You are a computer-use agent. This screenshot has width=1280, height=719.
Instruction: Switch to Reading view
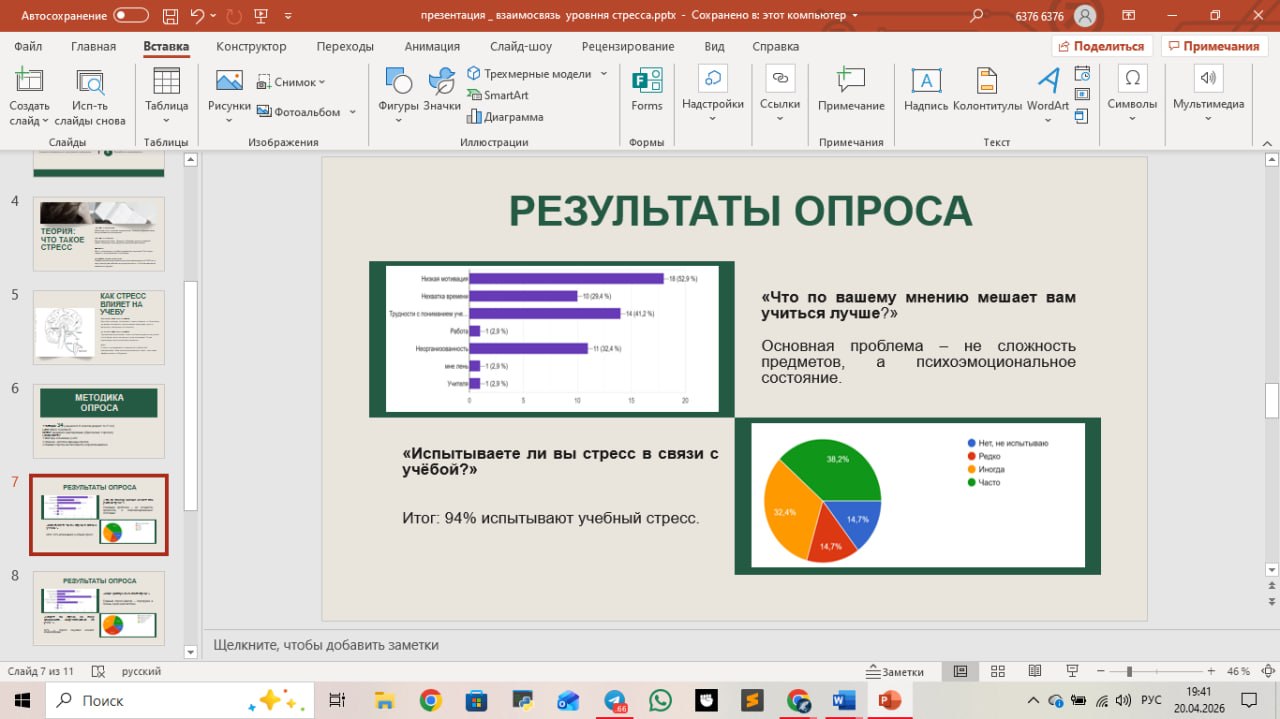click(x=1034, y=671)
